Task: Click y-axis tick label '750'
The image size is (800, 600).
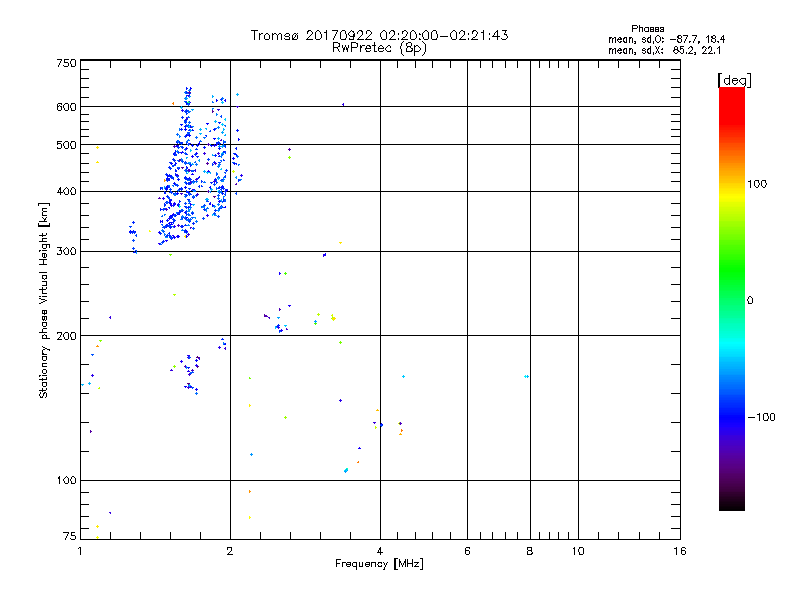Action: (67, 63)
